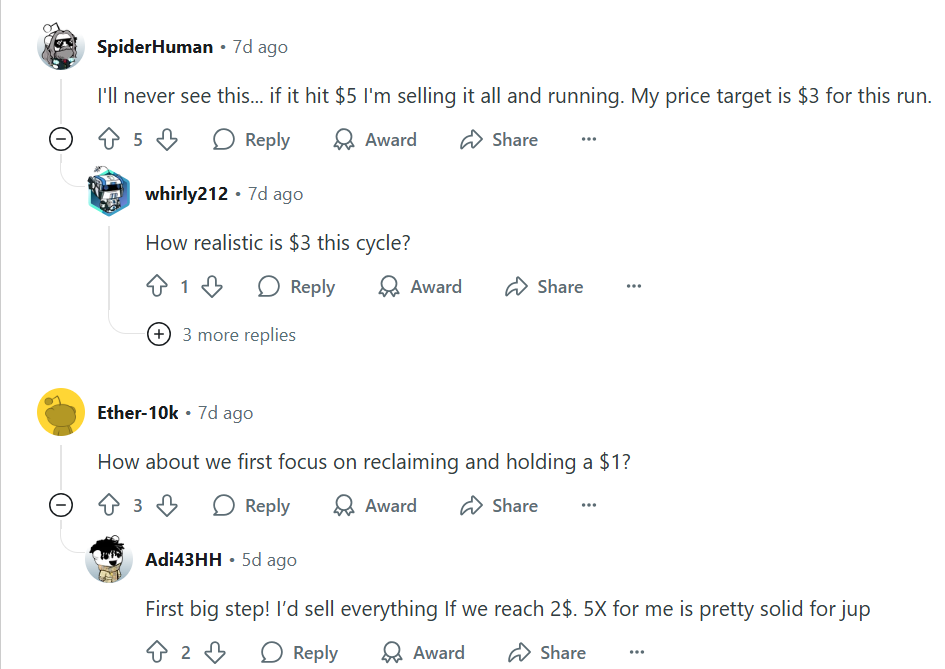This screenshot has width=945, height=669.
Task: Reply to SpiderHuman's comment
Action: pyautogui.click(x=252, y=140)
